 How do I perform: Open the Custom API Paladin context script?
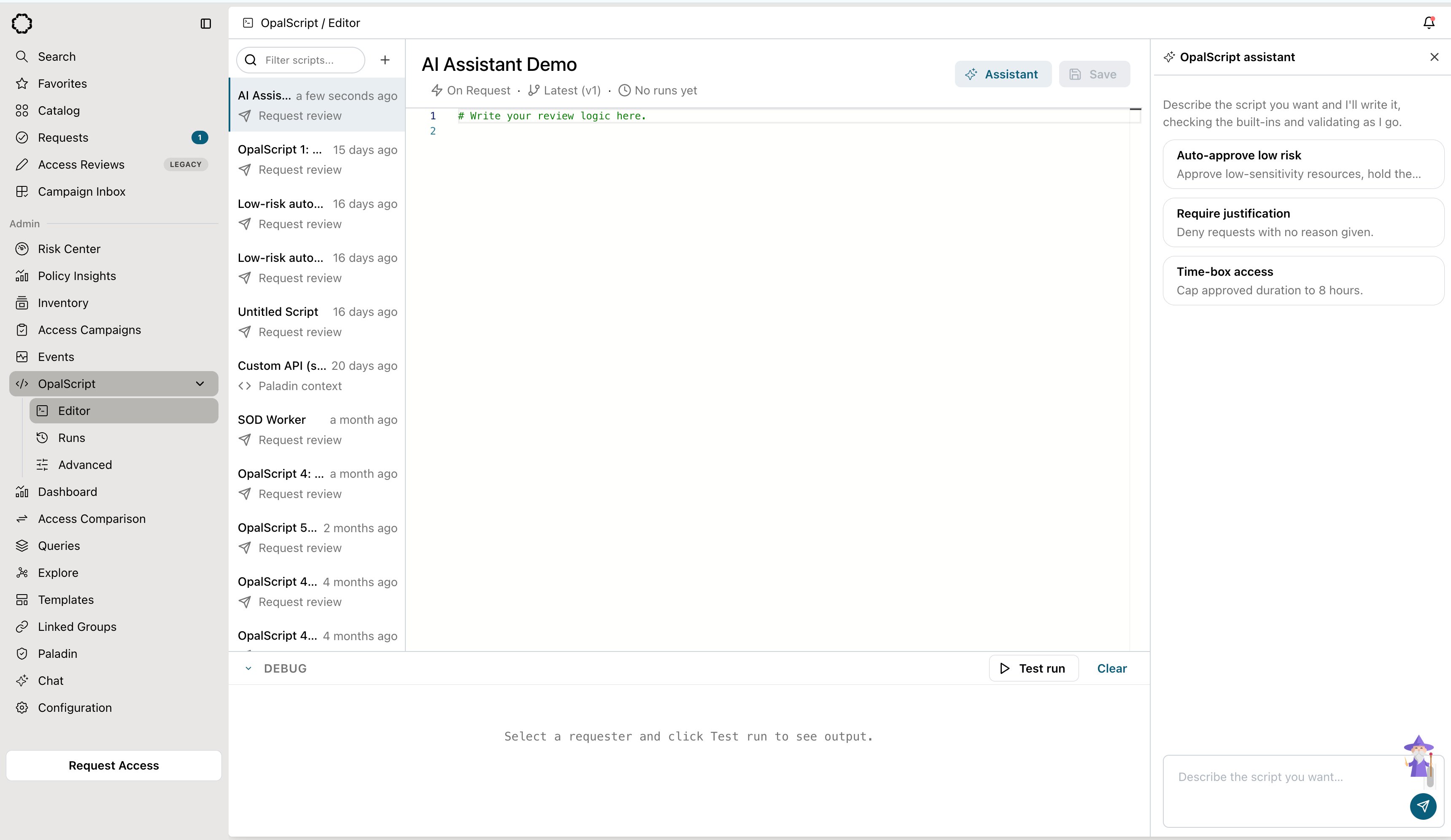click(x=317, y=376)
